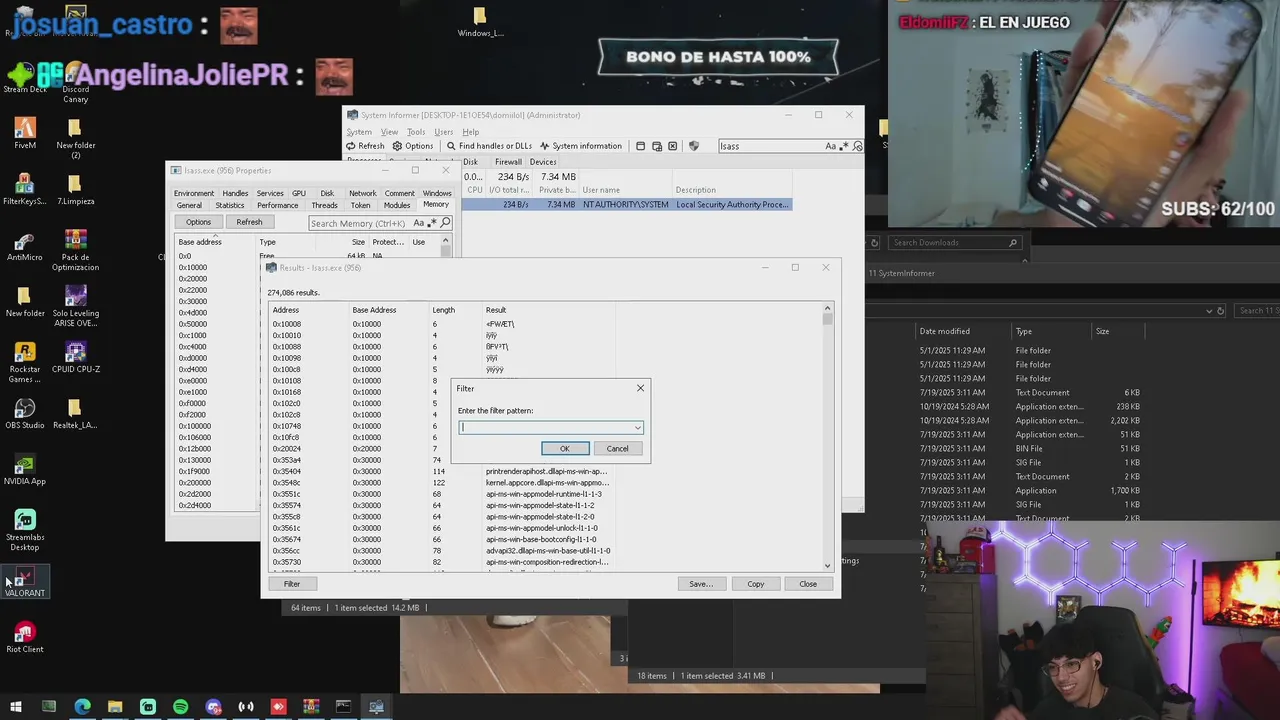Open the Stream Deck desktop icon
This screenshot has height=720, width=1280.
coord(25,76)
